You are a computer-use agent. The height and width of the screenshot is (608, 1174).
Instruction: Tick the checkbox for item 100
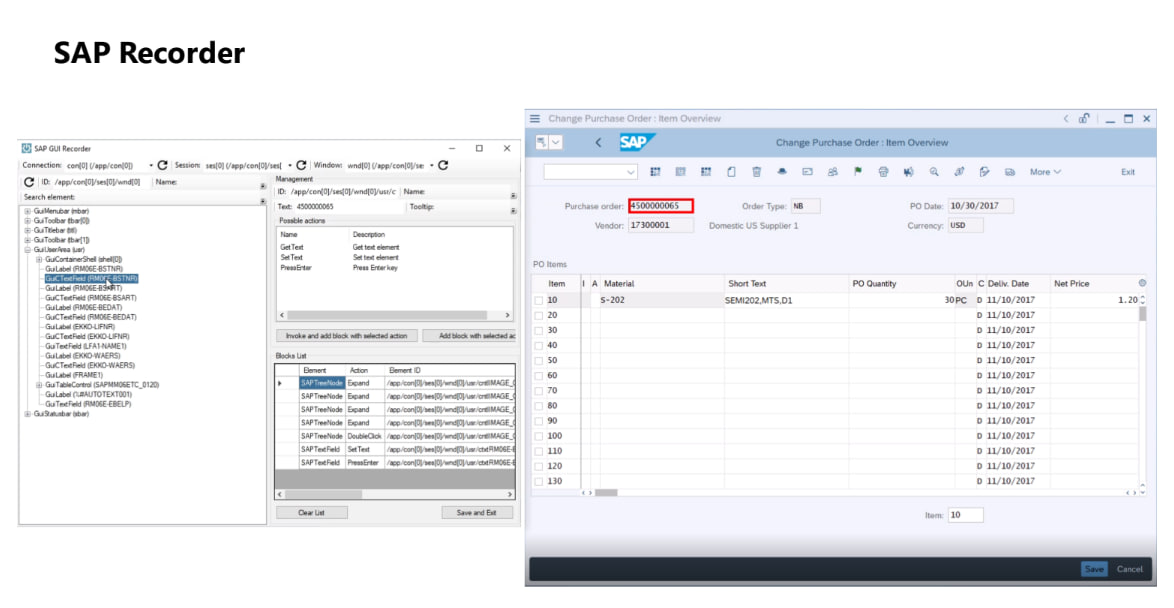click(x=538, y=436)
